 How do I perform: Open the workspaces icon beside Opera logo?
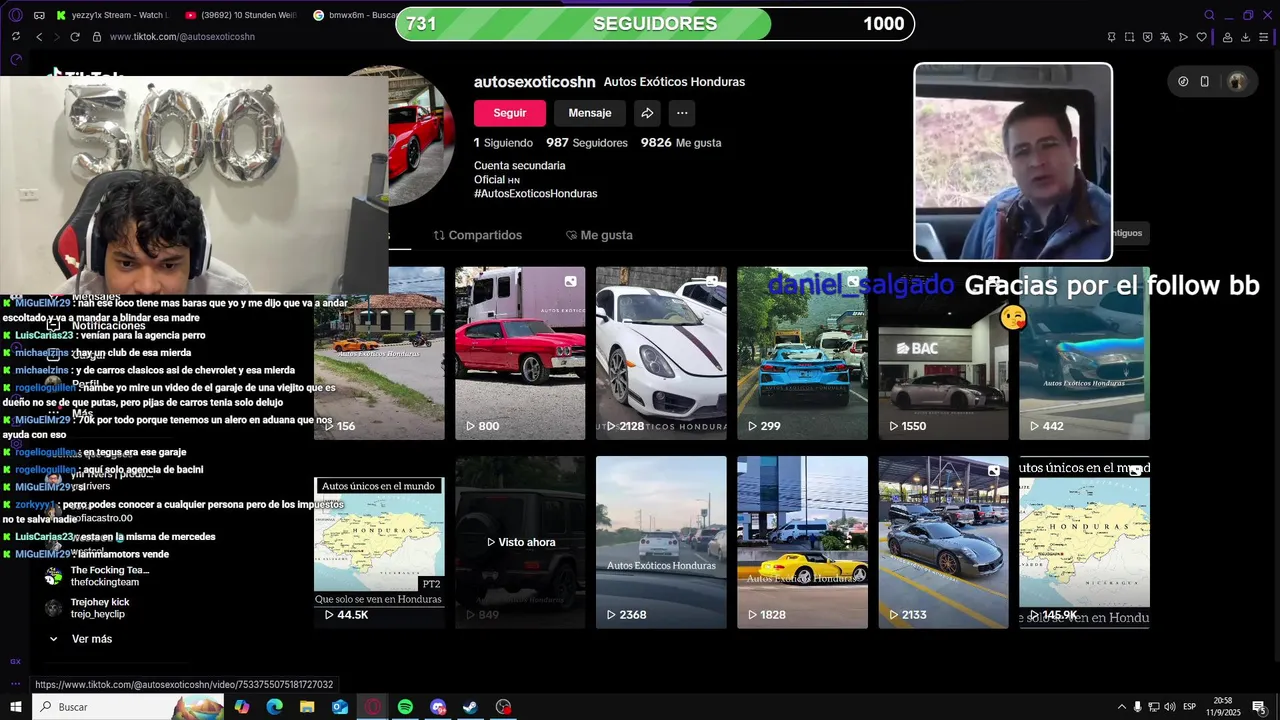[39, 15]
